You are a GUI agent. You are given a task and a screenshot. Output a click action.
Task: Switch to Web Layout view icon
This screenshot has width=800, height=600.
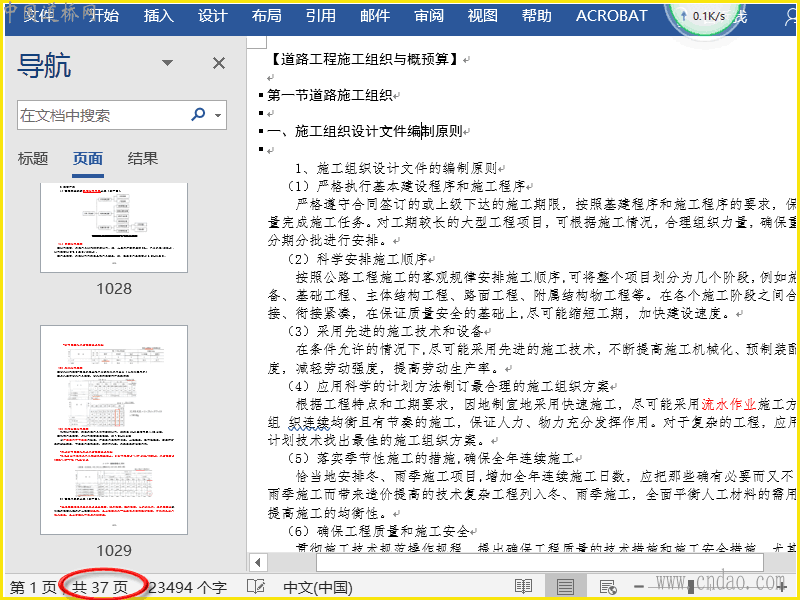click(608, 586)
